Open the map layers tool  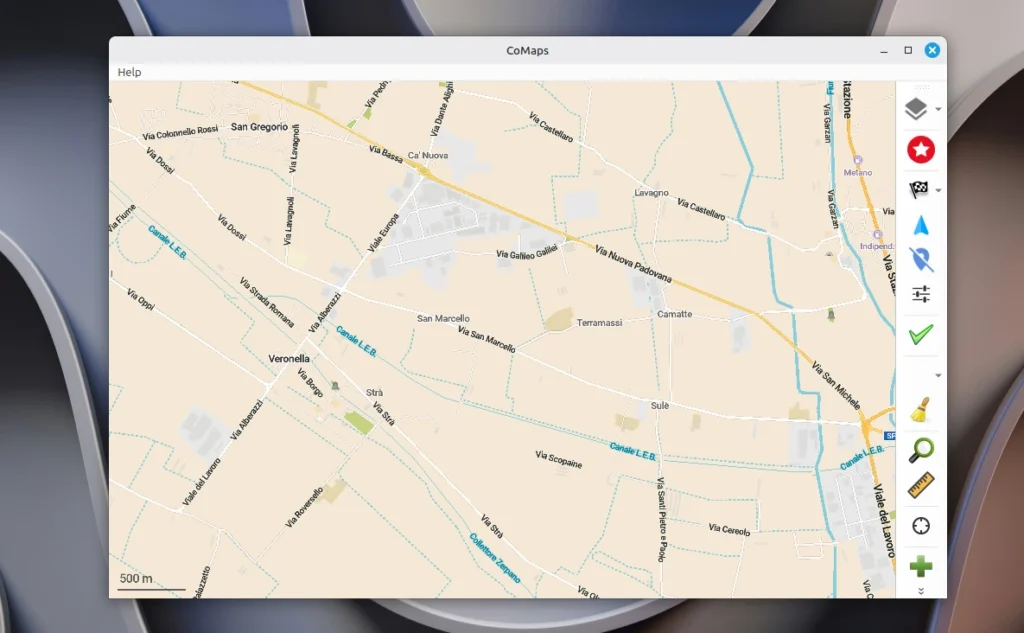pyautogui.click(x=916, y=109)
